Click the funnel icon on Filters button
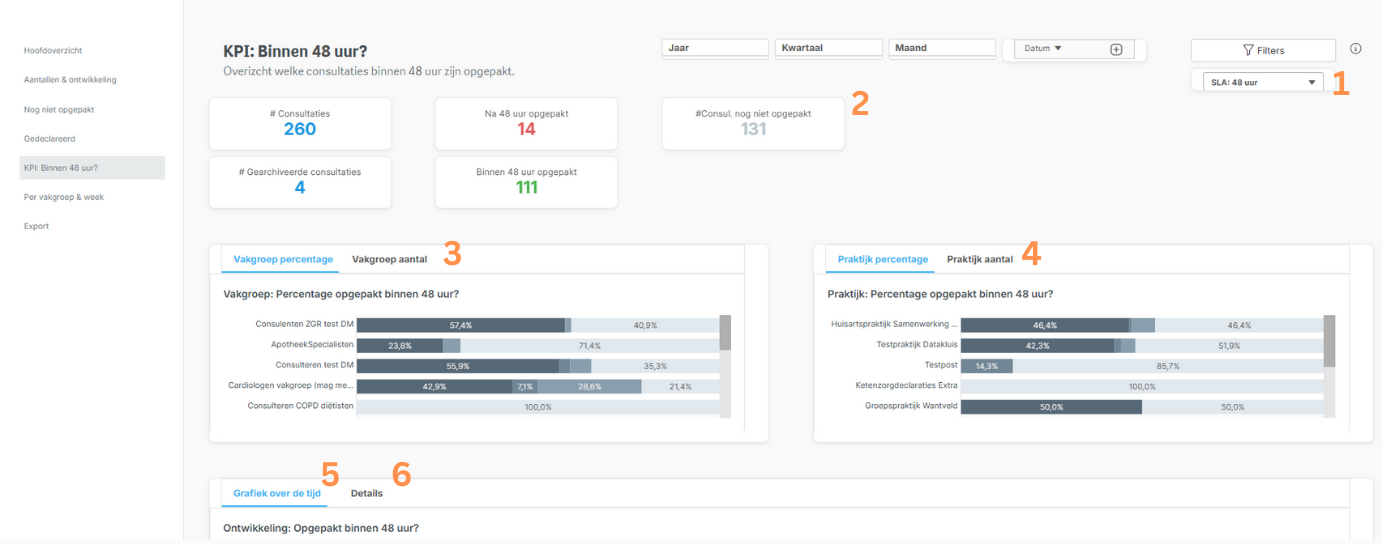The width and height of the screenshot is (1382, 545). click(1247, 50)
